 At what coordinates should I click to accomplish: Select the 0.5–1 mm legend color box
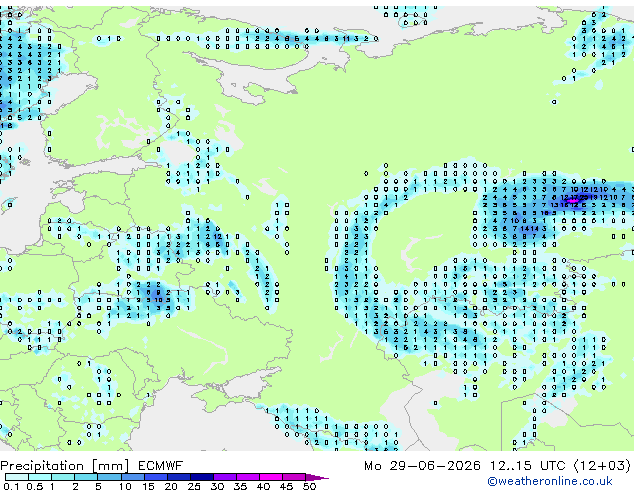pos(40,477)
